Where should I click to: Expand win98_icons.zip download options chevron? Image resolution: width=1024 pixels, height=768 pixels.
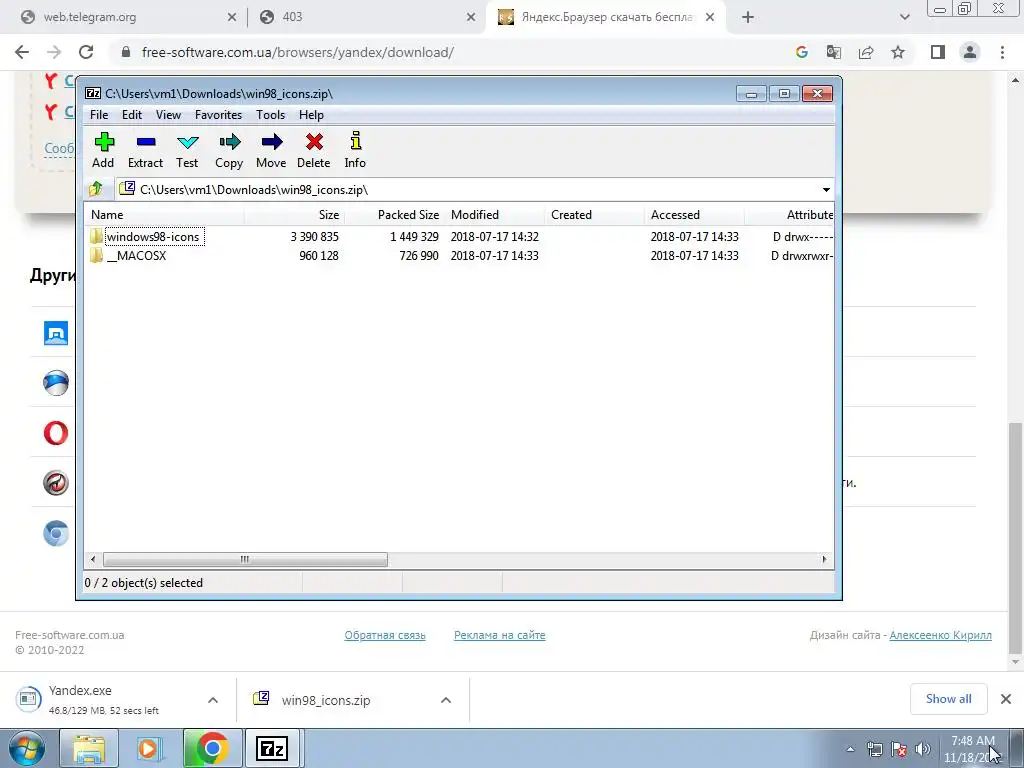[446, 700]
